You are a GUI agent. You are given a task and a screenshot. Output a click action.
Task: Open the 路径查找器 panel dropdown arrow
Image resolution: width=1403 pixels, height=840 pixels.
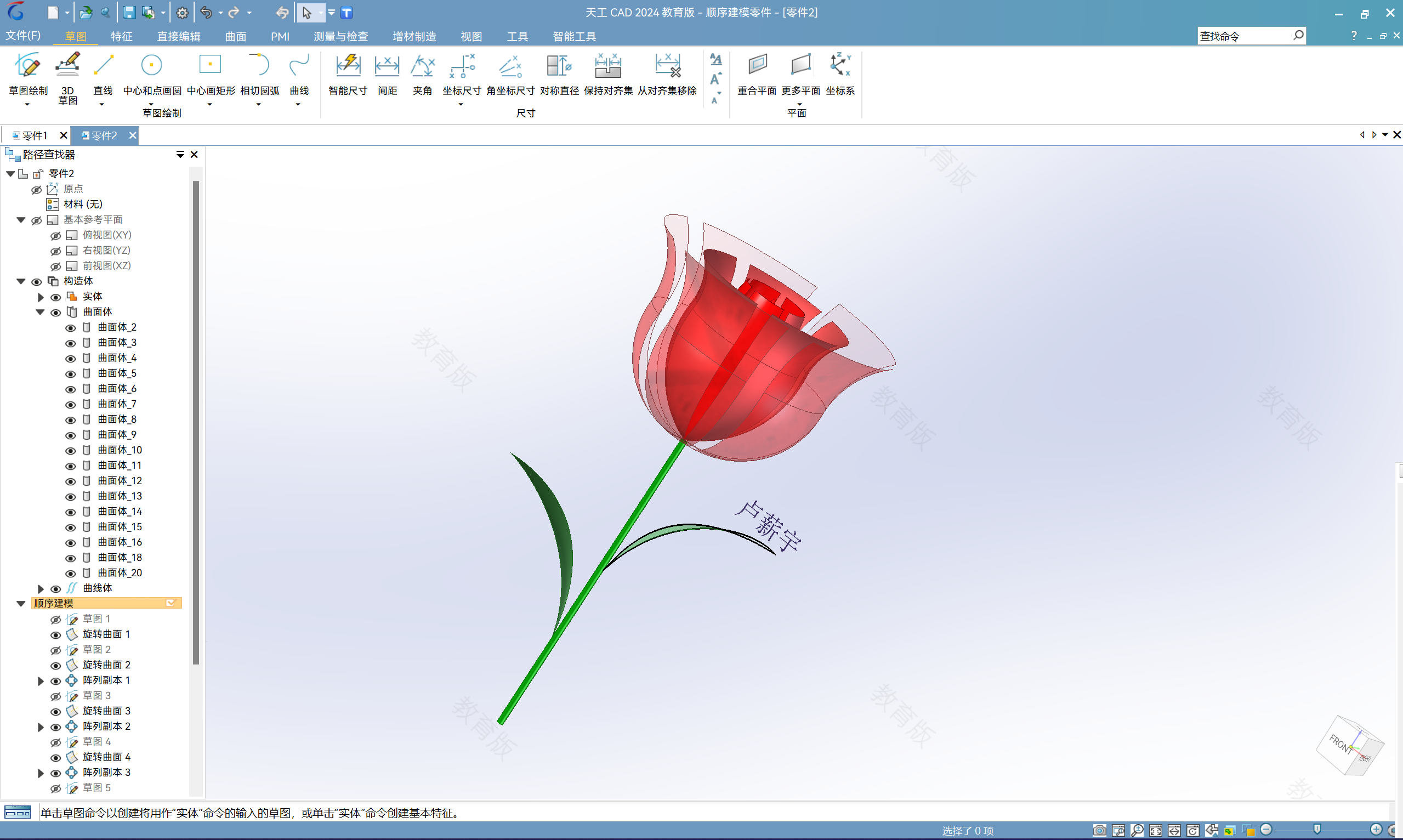(x=180, y=155)
